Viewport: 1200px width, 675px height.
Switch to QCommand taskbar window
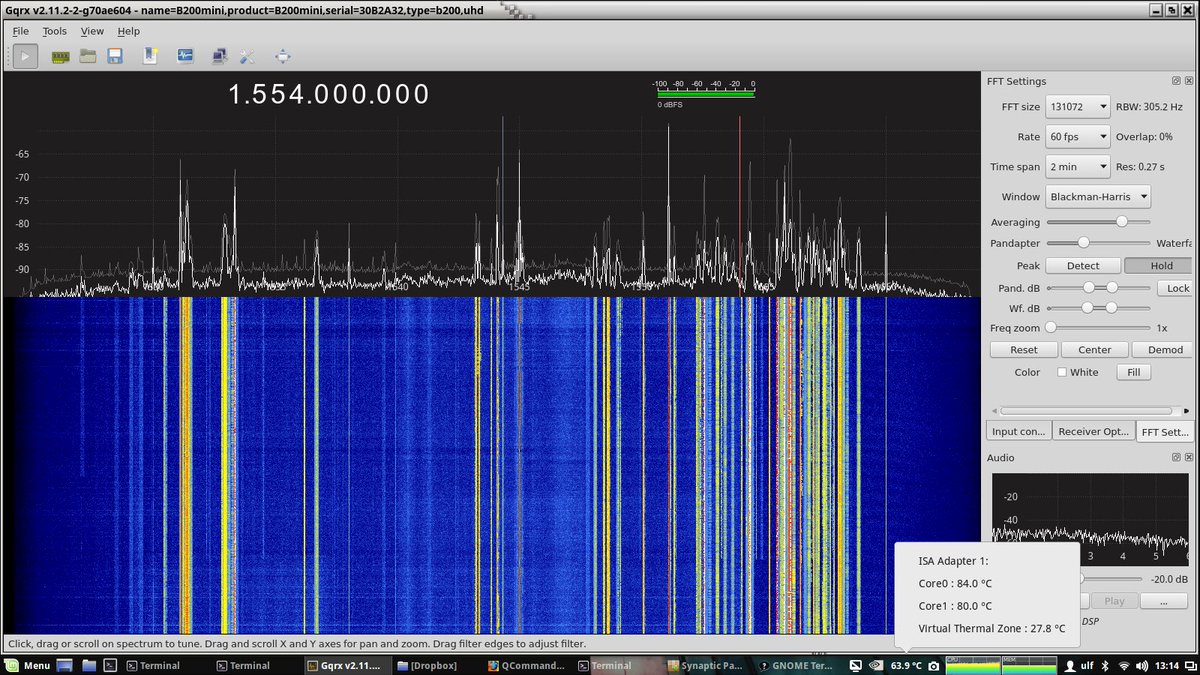[x=526, y=665]
